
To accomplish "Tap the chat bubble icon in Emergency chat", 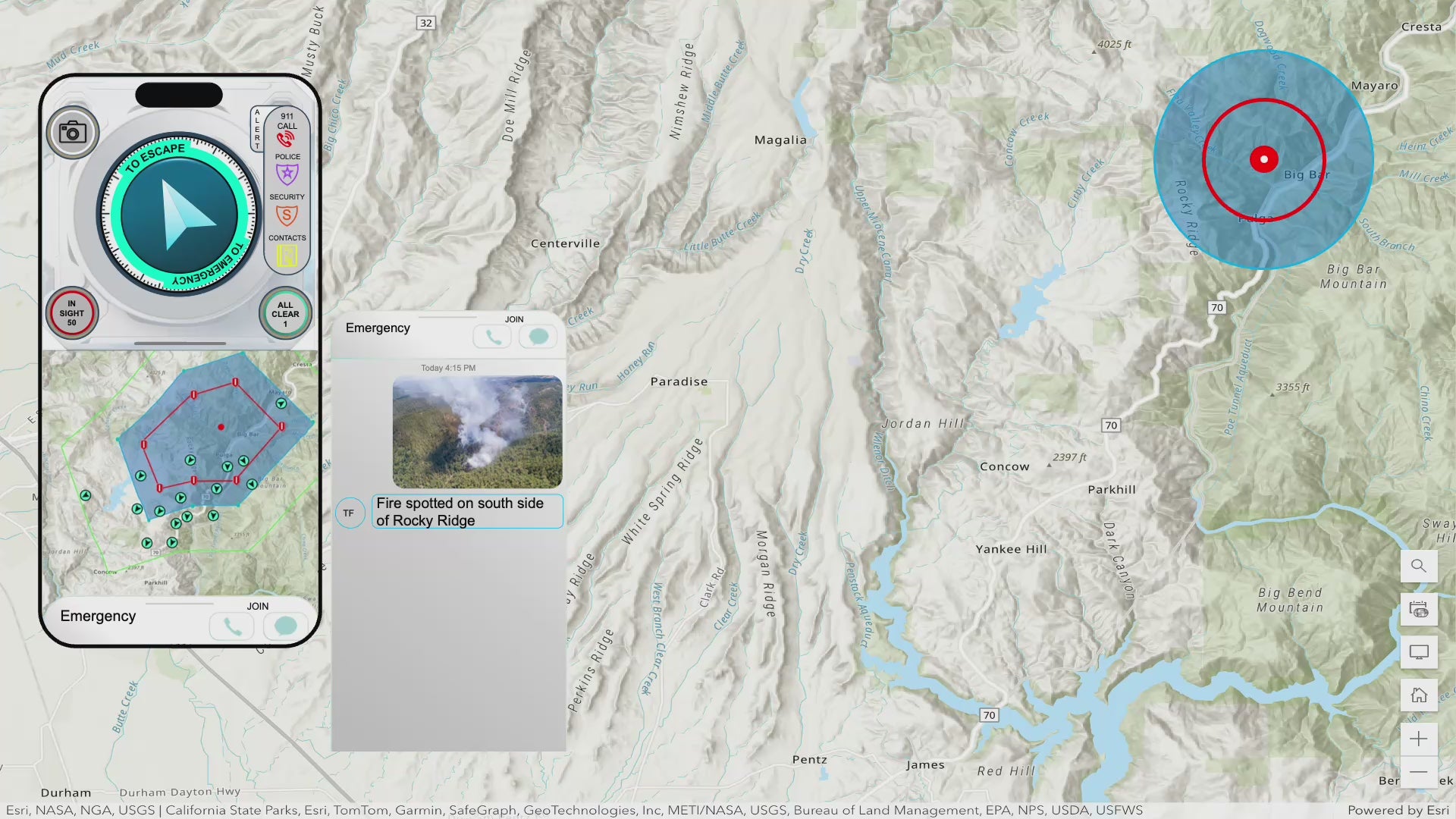I will (x=538, y=336).
